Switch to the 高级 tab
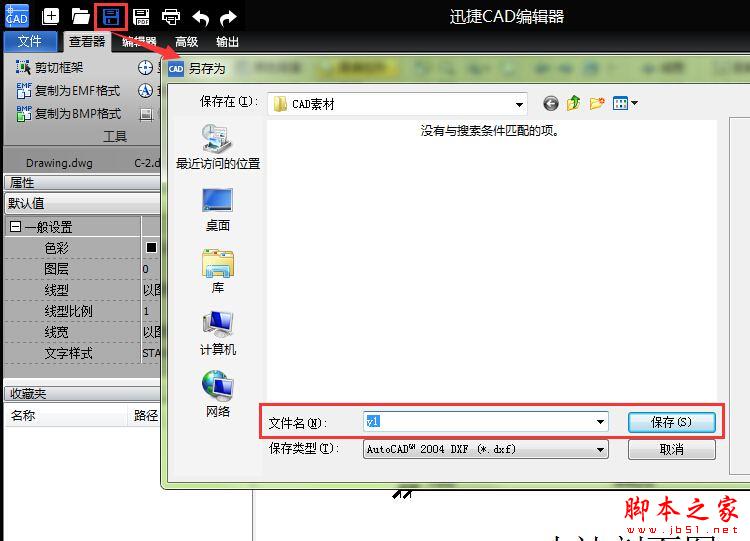The width and height of the screenshot is (750, 541). 187,42
